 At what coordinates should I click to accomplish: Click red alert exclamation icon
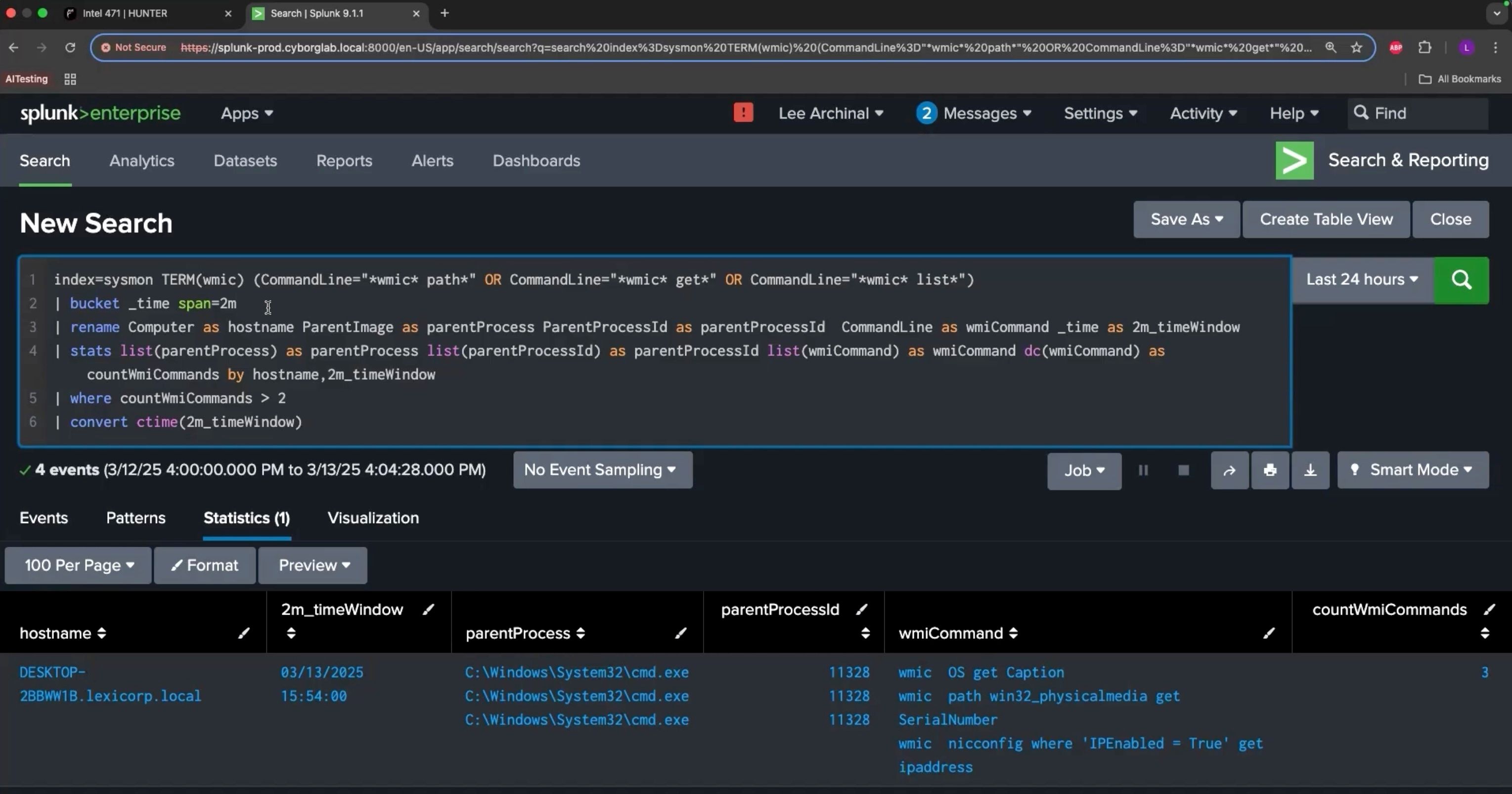tap(743, 113)
